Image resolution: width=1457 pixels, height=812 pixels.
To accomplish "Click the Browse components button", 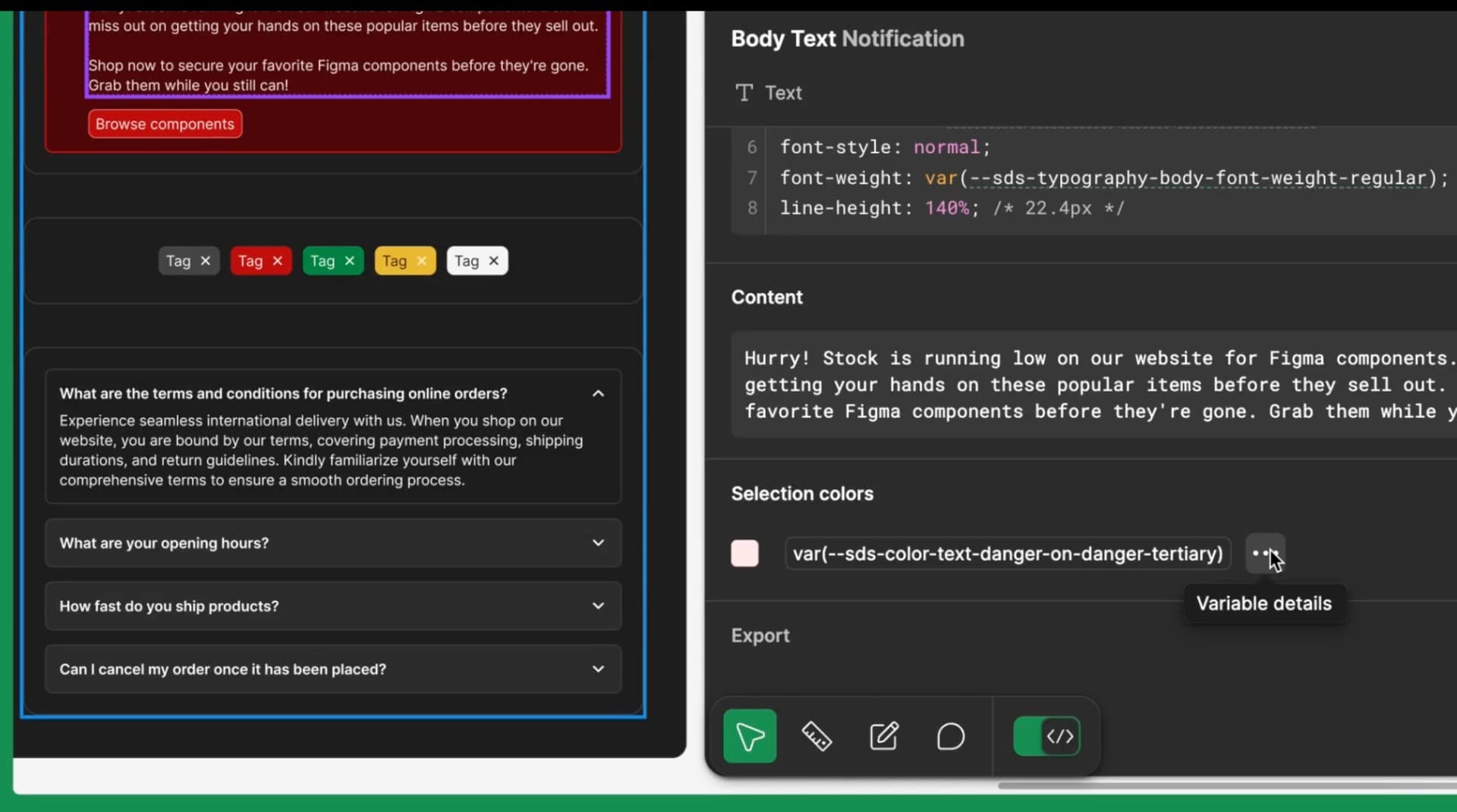I will point(165,124).
